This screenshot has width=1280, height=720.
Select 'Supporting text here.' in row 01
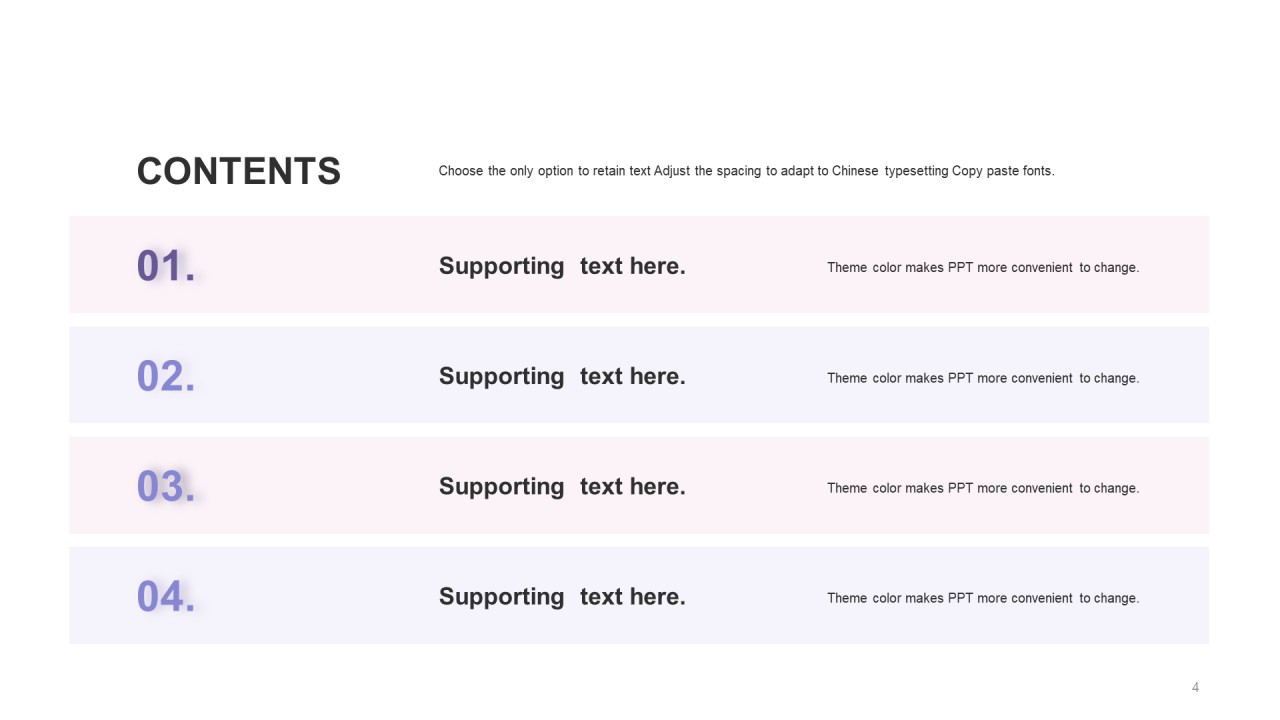562,266
